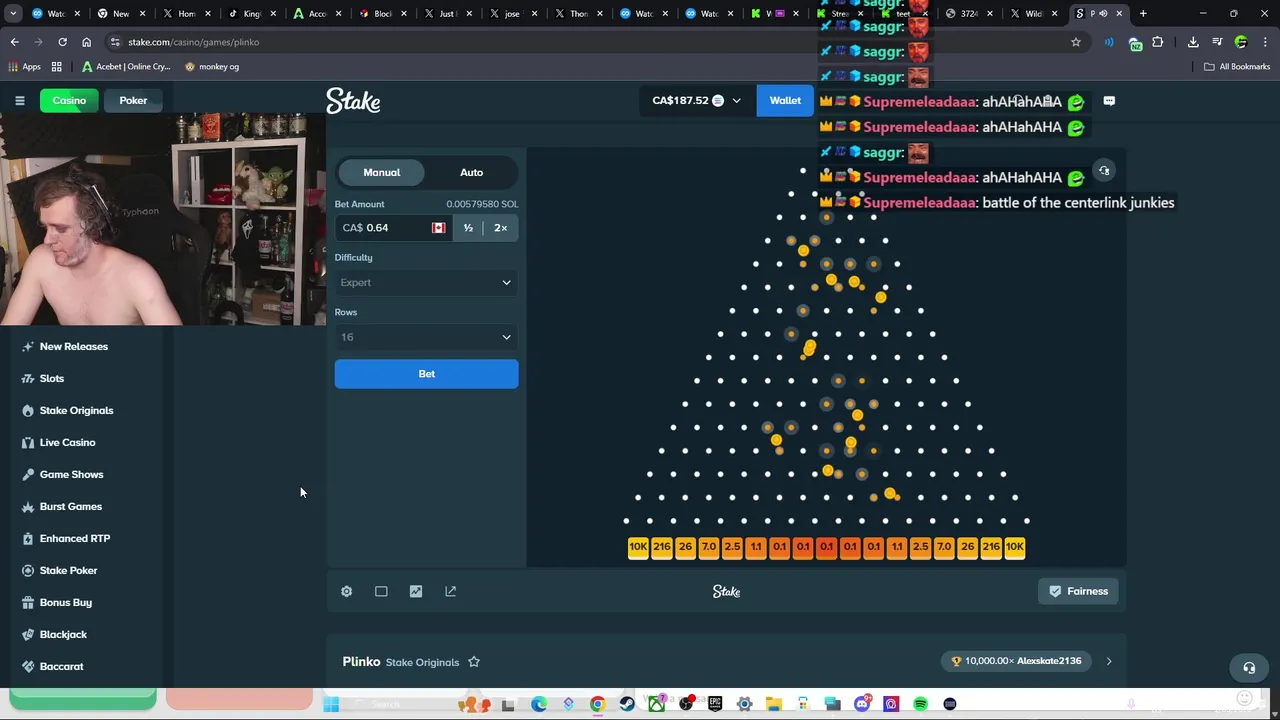This screenshot has height=720, width=1280.
Task: Double the bet with the 2× button
Action: pyautogui.click(x=500, y=228)
